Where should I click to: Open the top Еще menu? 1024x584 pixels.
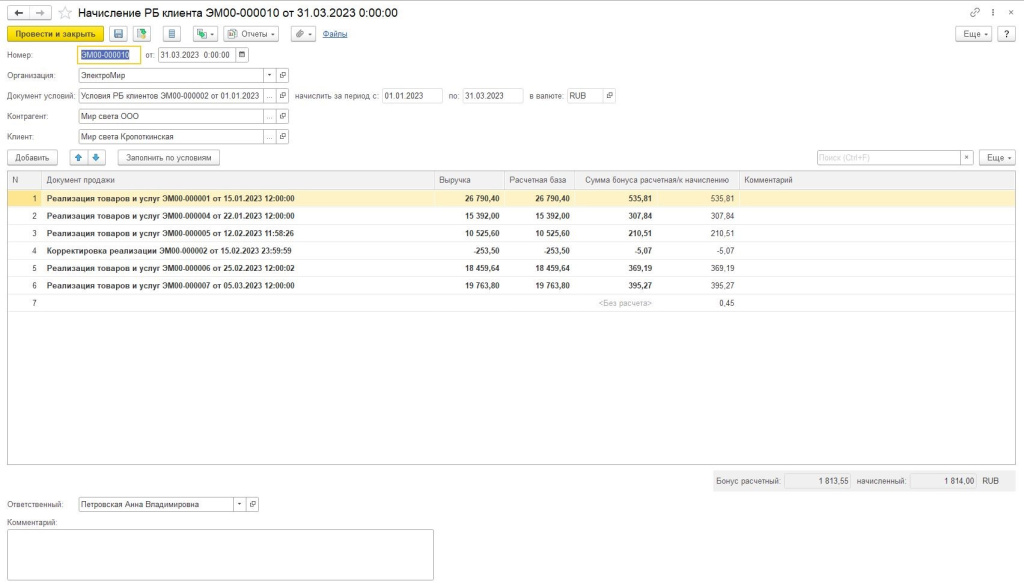pyautogui.click(x=973, y=34)
